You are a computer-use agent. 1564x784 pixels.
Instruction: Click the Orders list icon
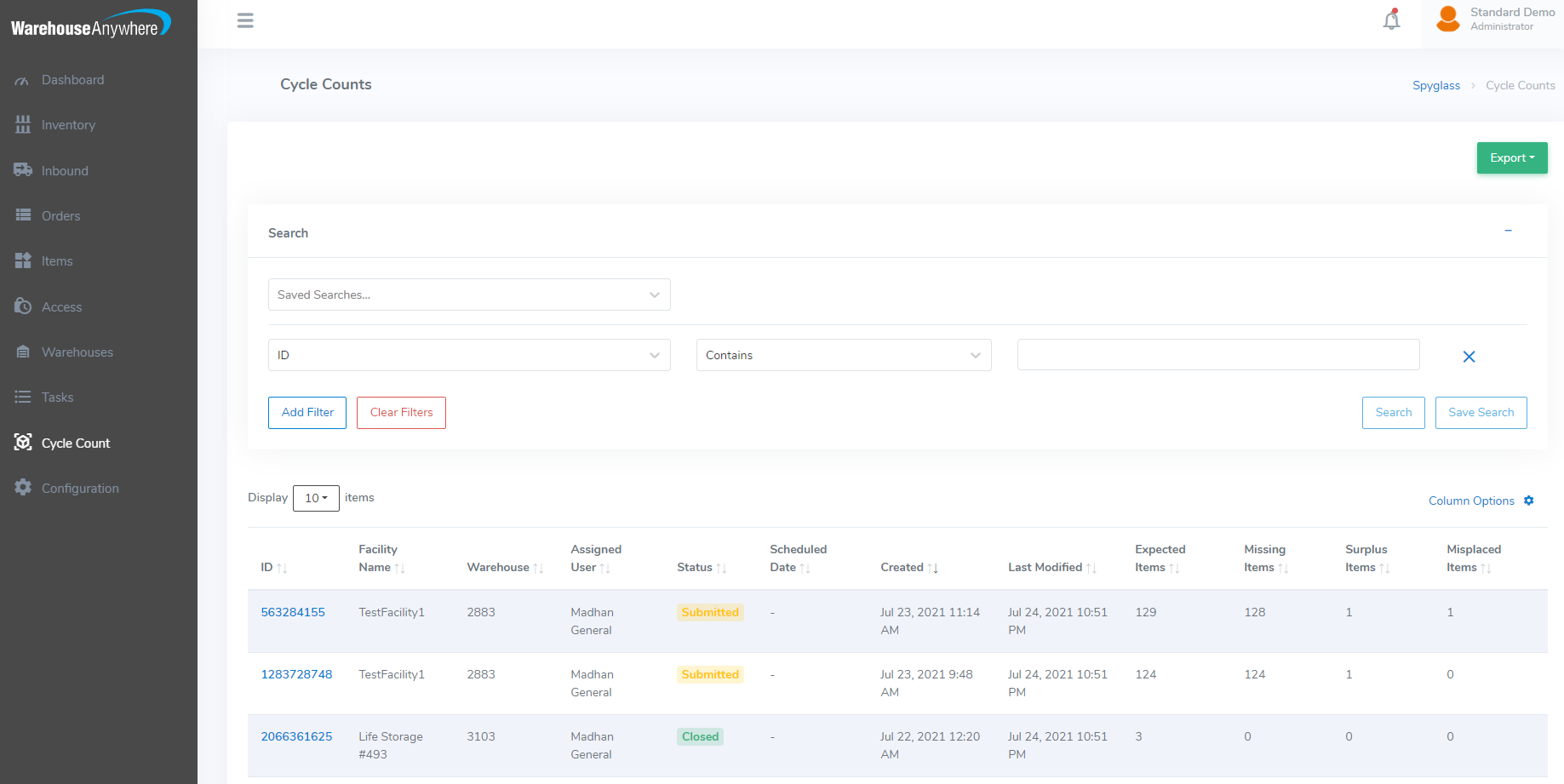(23, 215)
